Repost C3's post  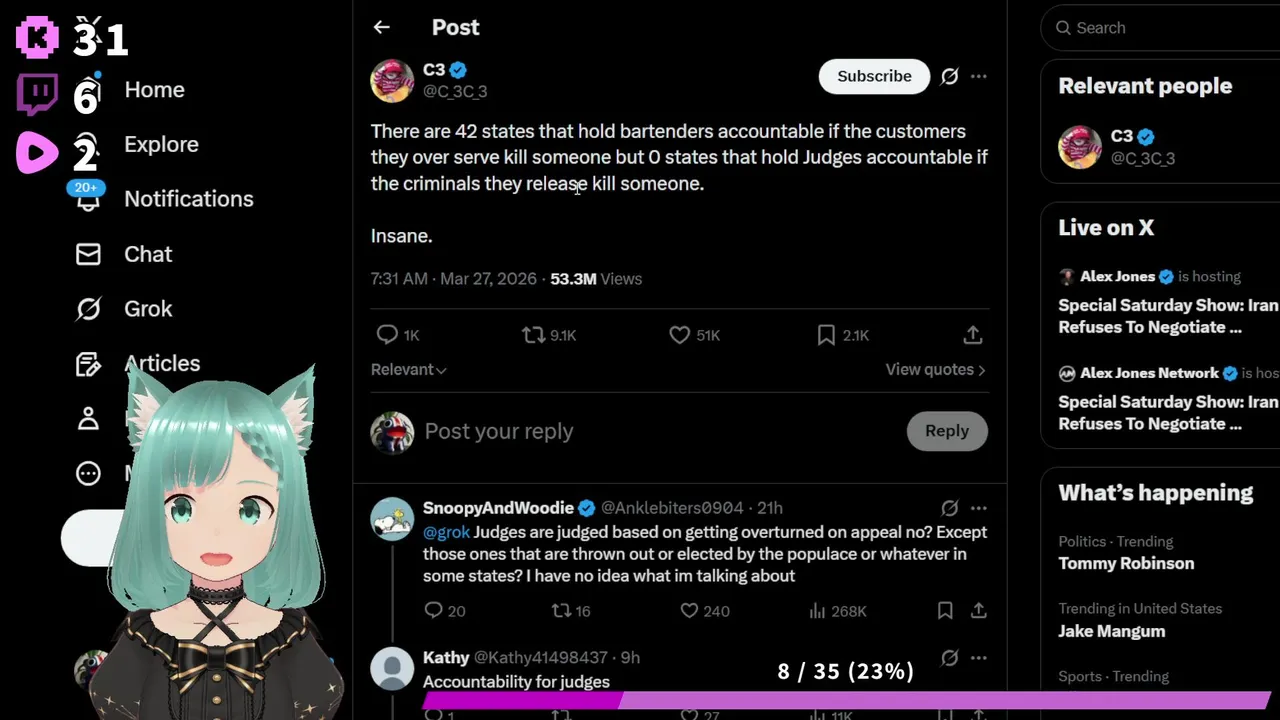click(533, 335)
